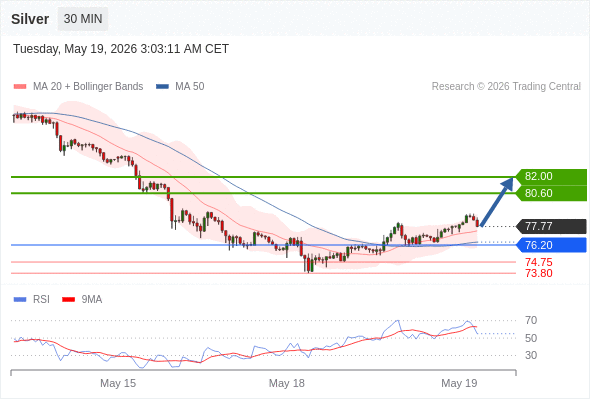Click the blue RSI legend swatch

click(x=20, y=300)
